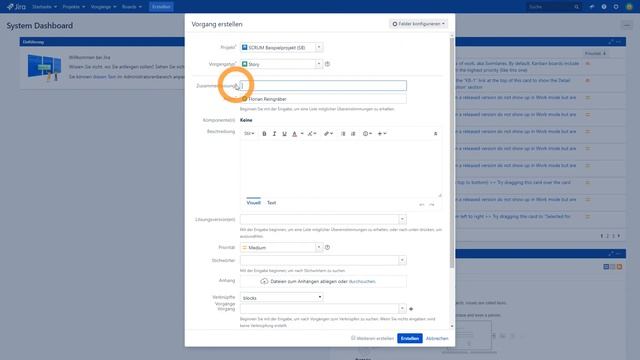Click the cloud upload icon in Anhang
Image resolution: width=640 pixels, height=360 pixels.
[264, 281]
